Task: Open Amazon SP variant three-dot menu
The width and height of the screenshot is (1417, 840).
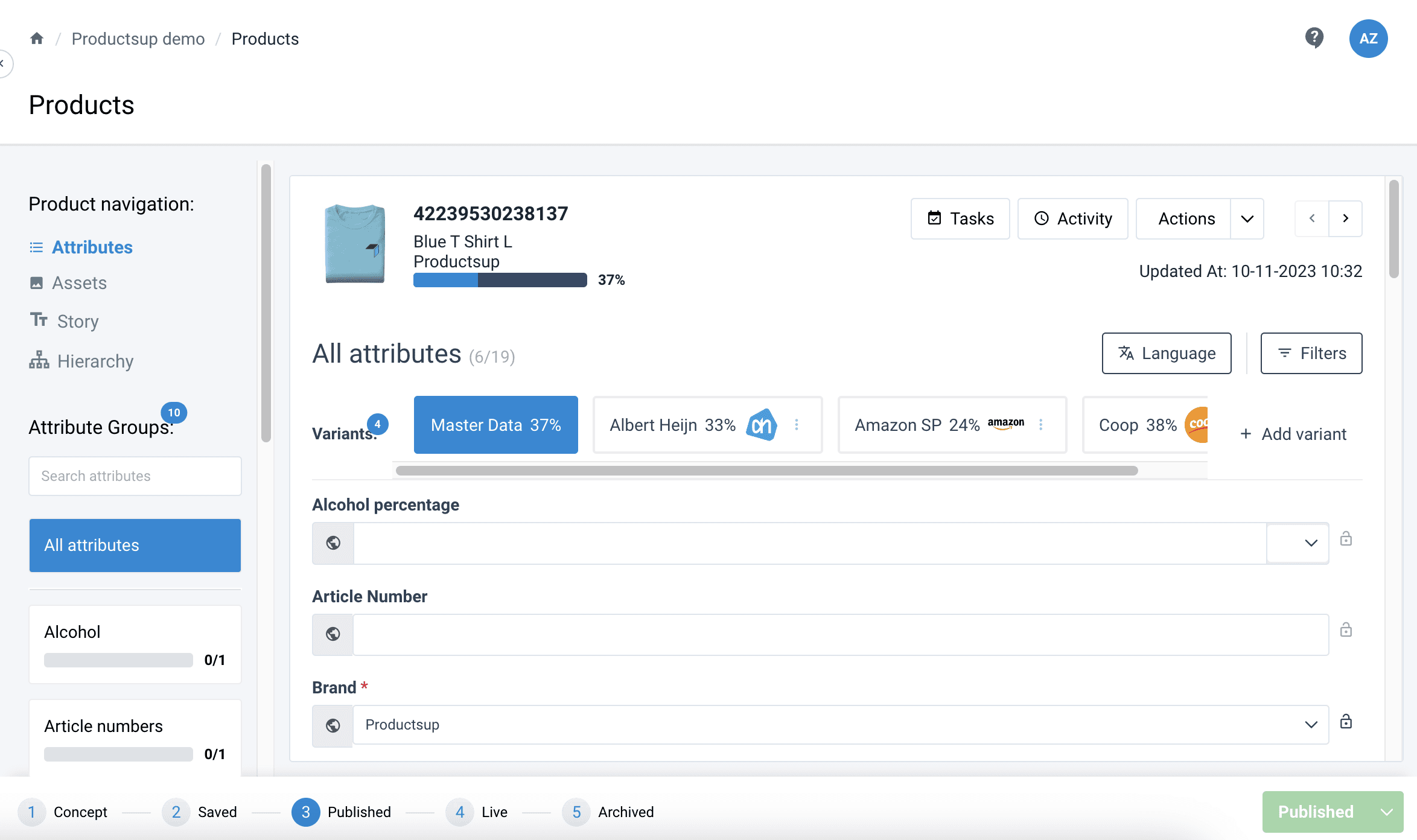Action: pyautogui.click(x=1041, y=425)
